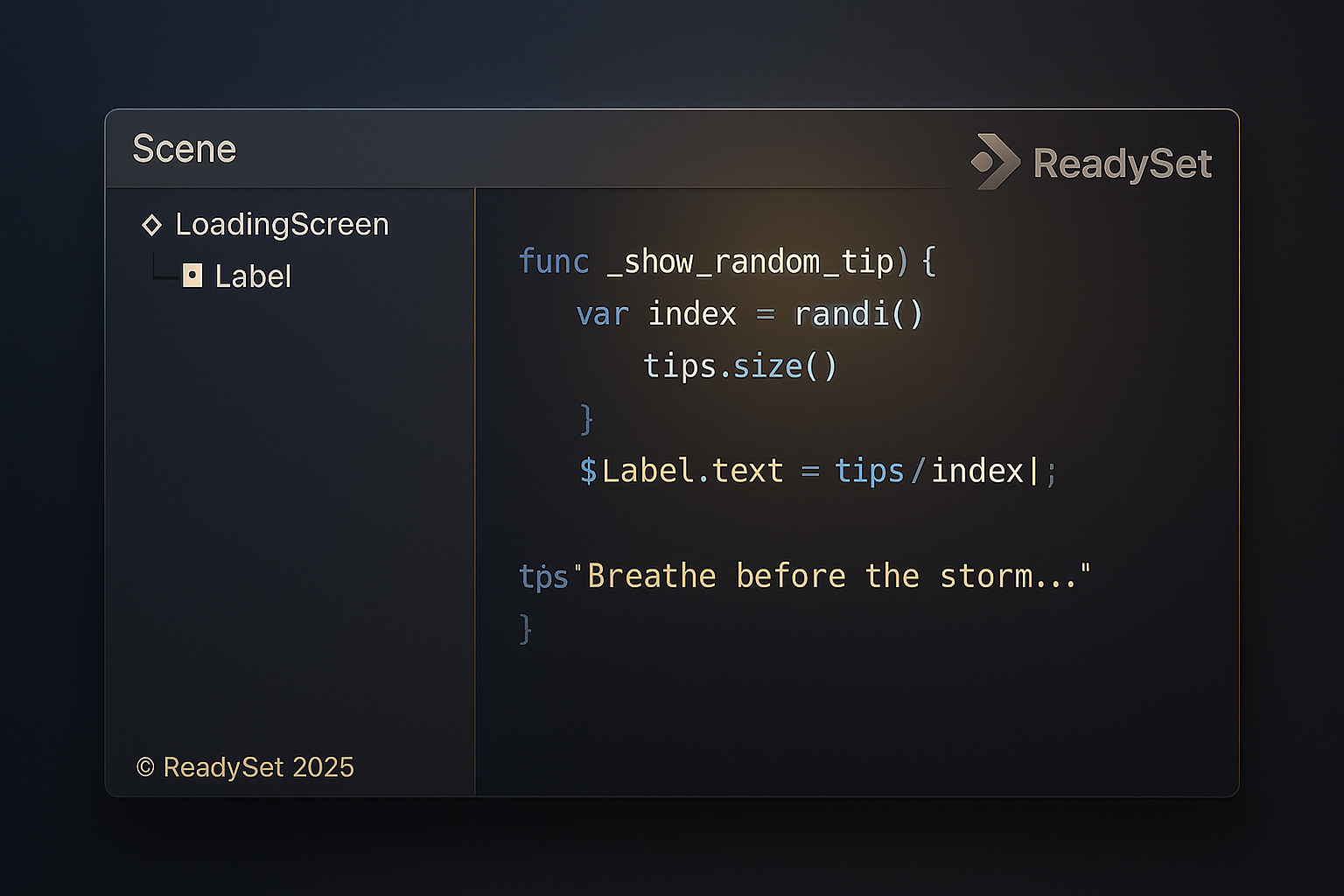Click the opening curly brace after _show_random_tip
The height and width of the screenshot is (896, 1344).
tap(929, 262)
